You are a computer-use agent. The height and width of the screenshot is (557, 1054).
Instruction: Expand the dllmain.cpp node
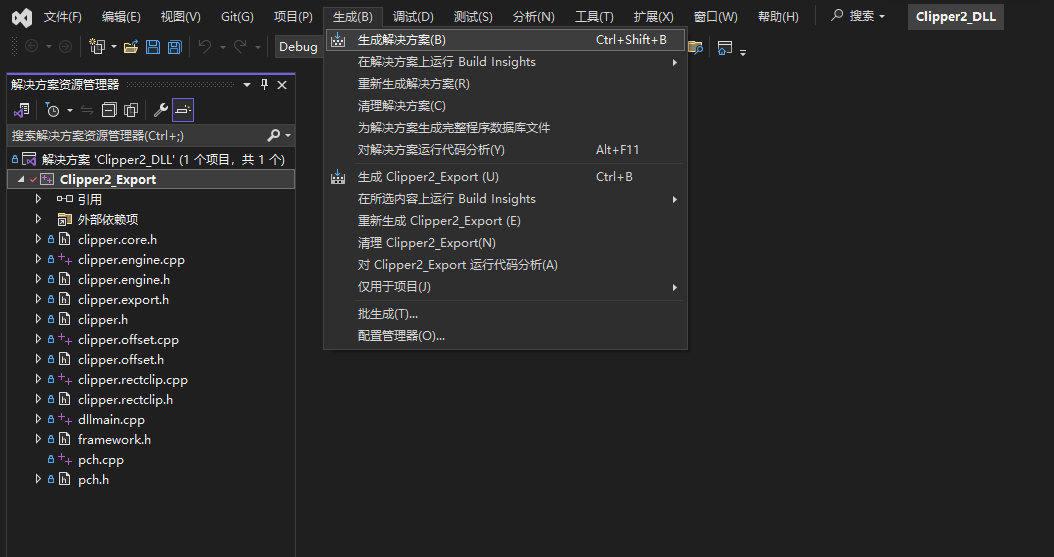pyautogui.click(x=38, y=419)
